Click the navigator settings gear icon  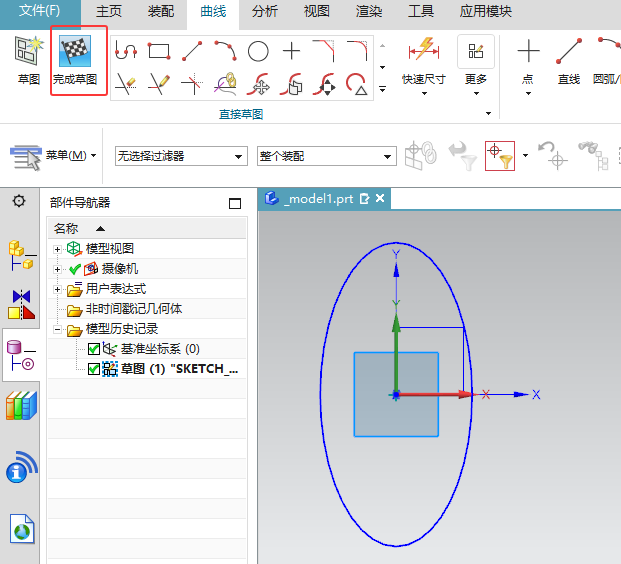pyautogui.click(x=19, y=201)
